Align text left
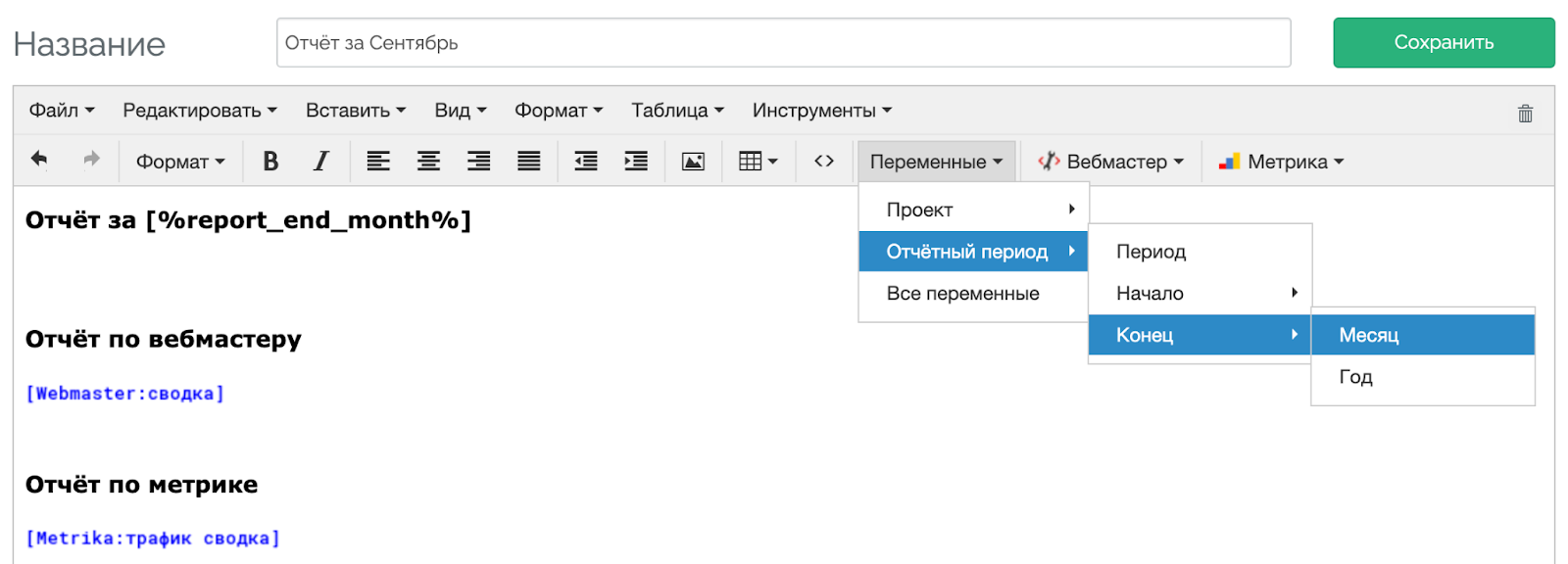Viewport: 1568px width, 564px height. [378, 162]
